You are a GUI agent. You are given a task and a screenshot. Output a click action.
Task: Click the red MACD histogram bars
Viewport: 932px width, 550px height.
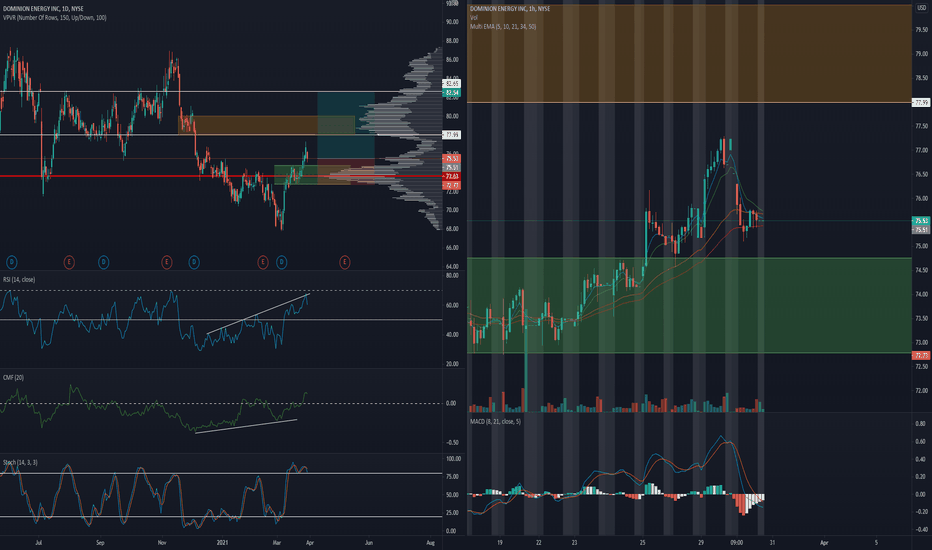tap(742, 504)
